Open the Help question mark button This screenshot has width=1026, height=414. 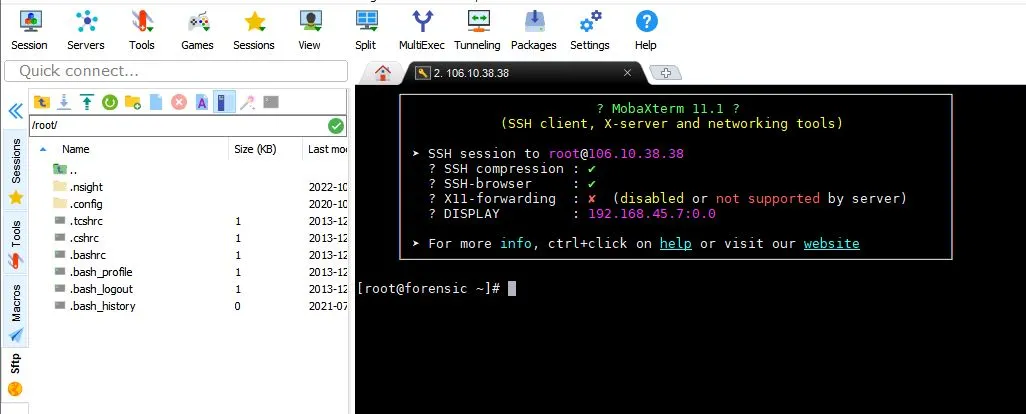(646, 31)
